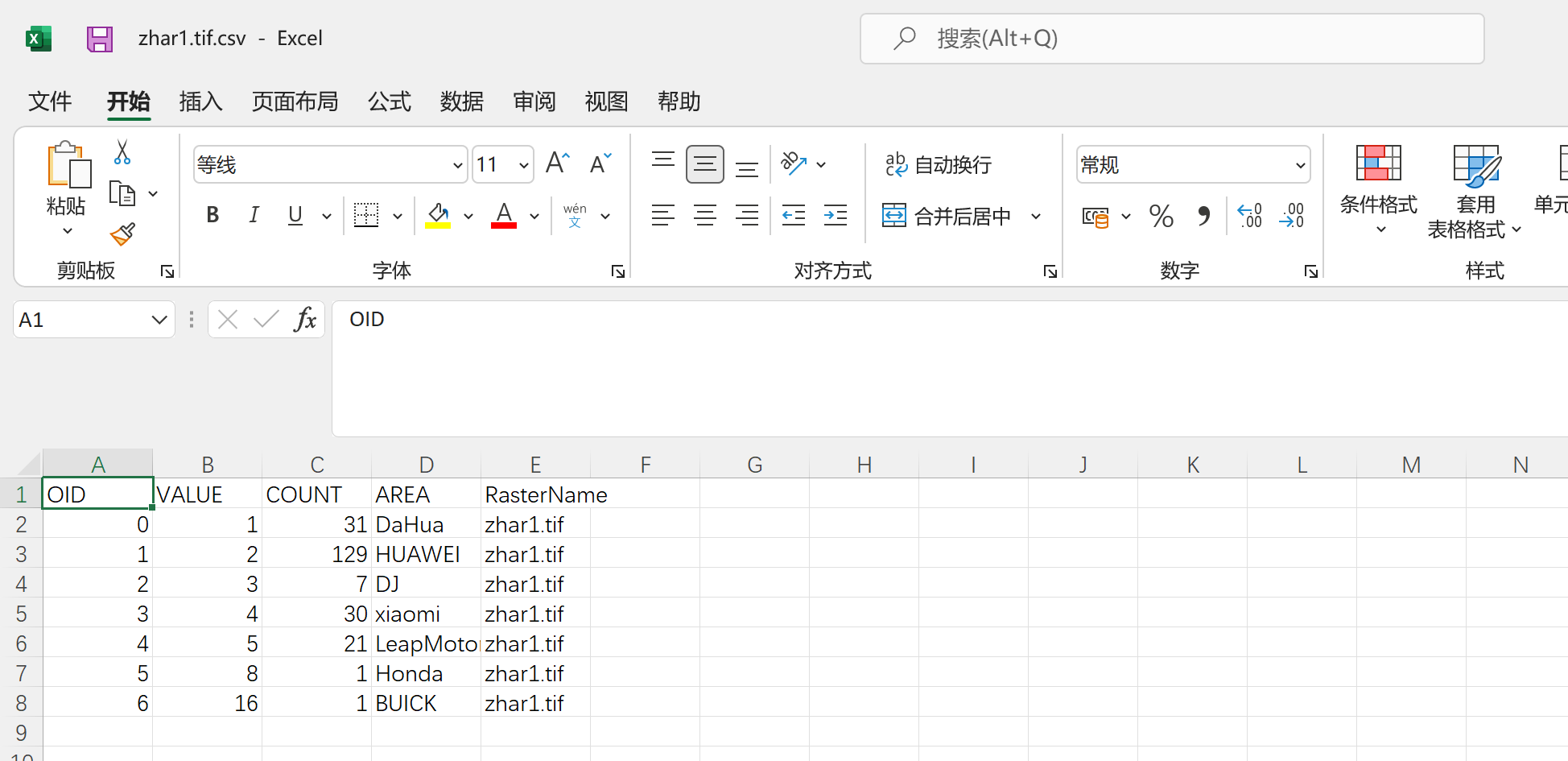Click the search box 搜索(Alt+Q)

[x=1172, y=39]
